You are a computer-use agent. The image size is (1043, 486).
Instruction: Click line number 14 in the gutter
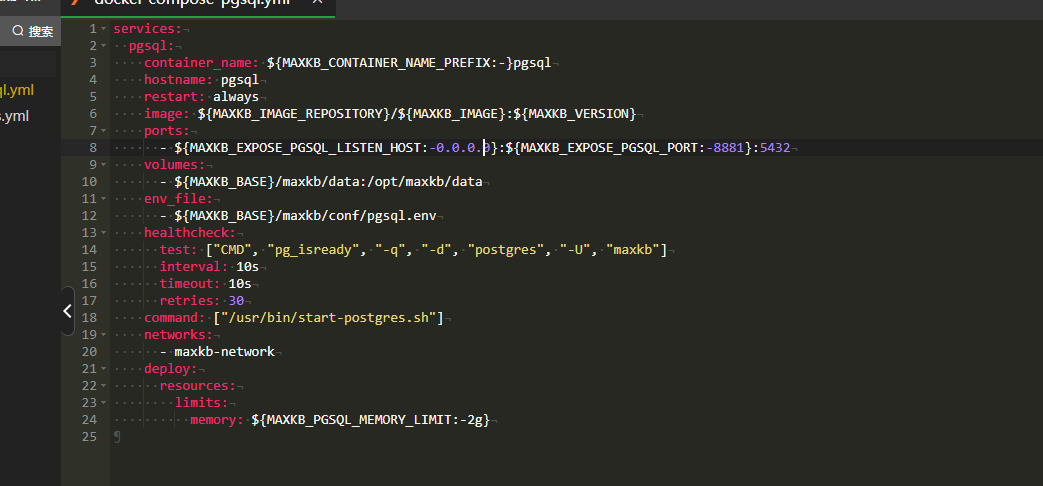click(89, 250)
